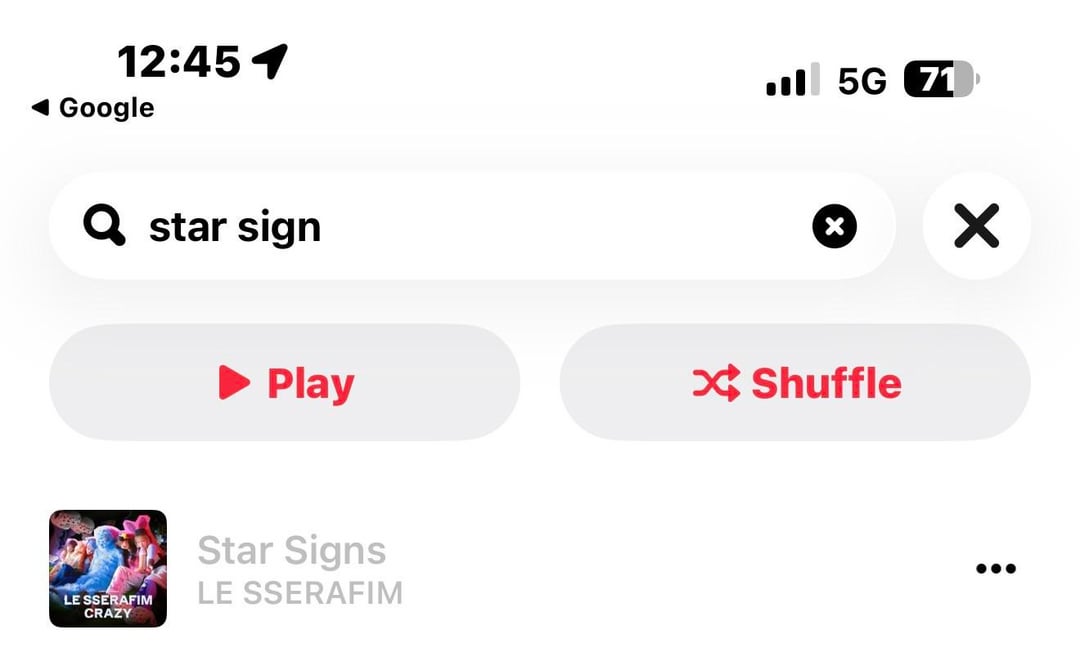Tap the battery level indicator
Image resolution: width=1080 pixels, height=661 pixels.
pyautogui.click(x=941, y=80)
